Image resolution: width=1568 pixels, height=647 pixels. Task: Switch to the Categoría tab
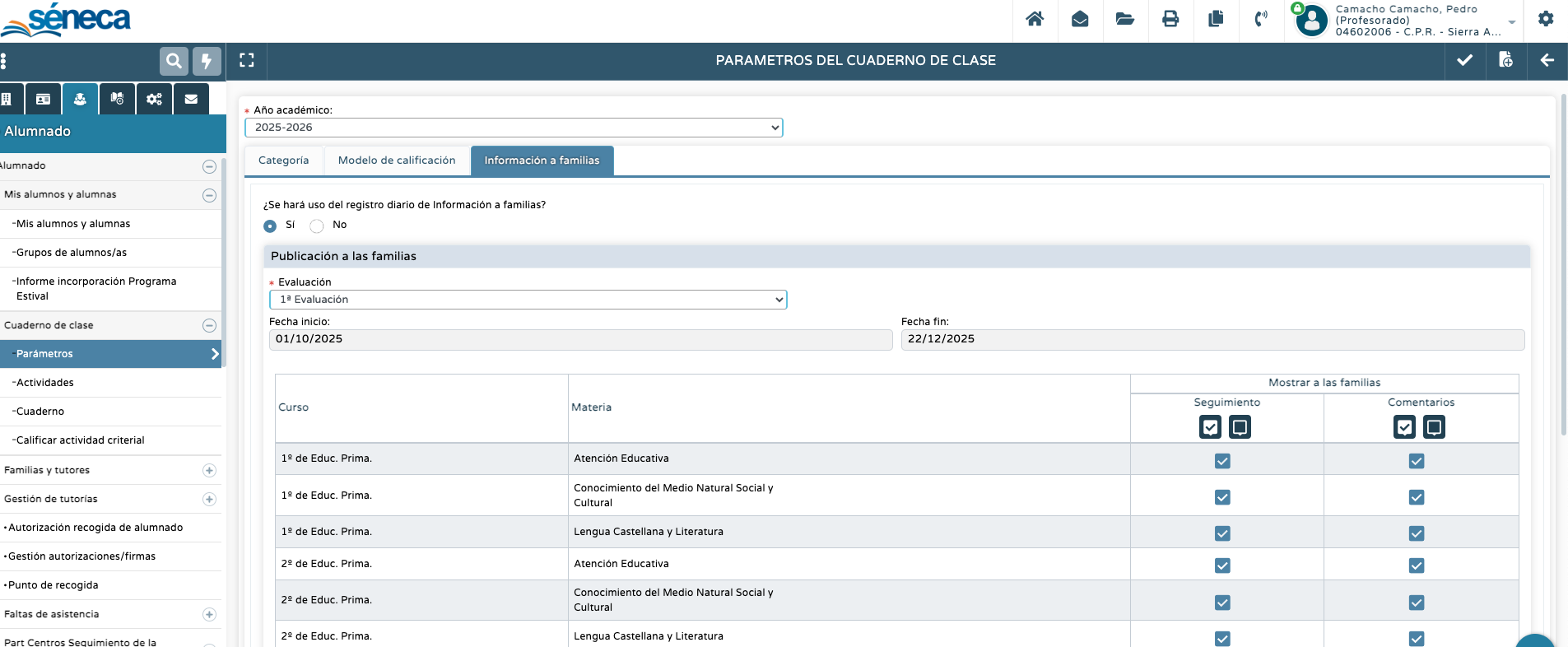point(284,161)
